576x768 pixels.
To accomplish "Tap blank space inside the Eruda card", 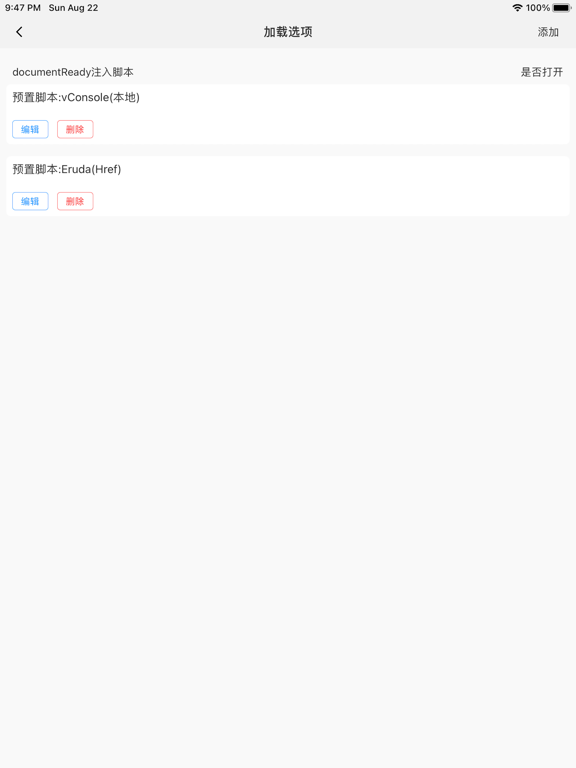I will pyautogui.click(x=333, y=189).
